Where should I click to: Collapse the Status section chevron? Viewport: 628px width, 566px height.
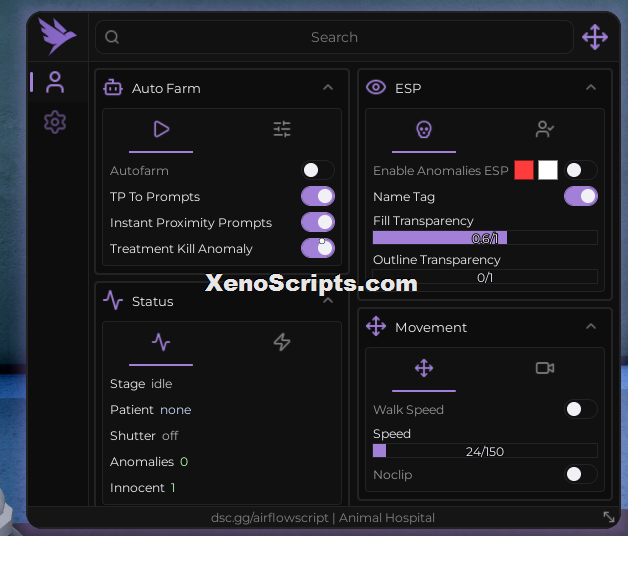point(328,300)
